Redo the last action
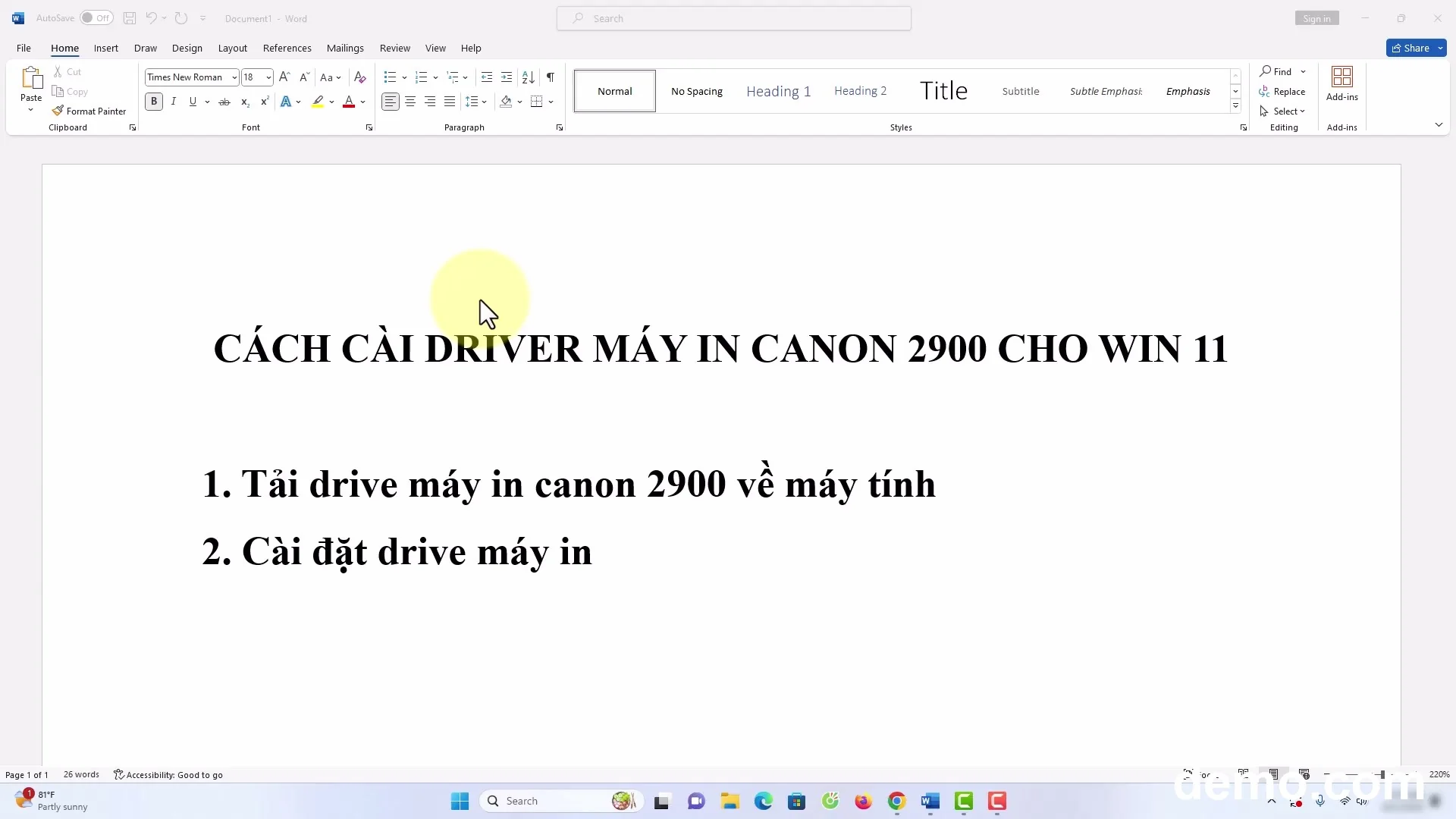 coord(180,18)
